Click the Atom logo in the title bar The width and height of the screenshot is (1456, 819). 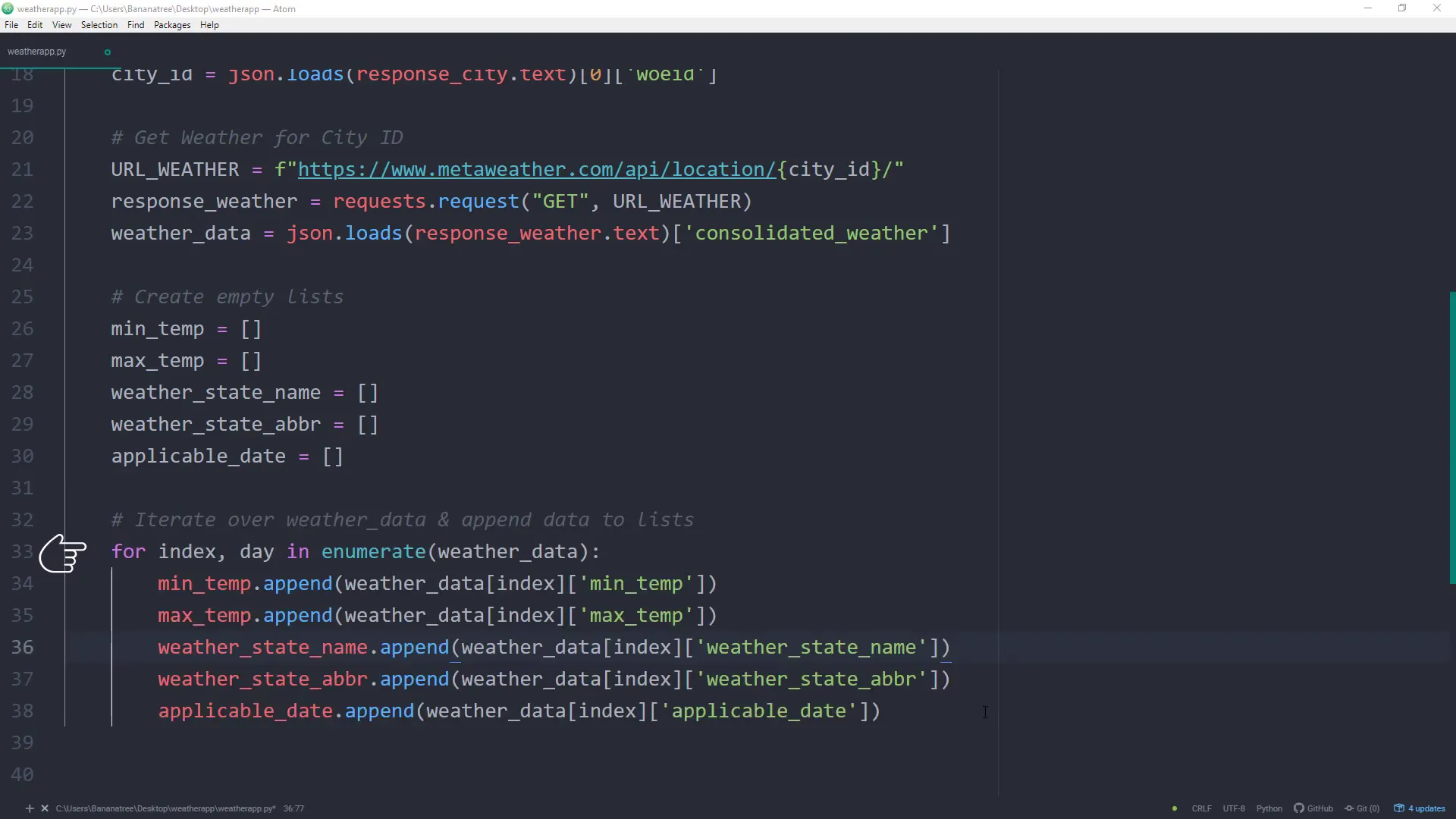click(x=8, y=8)
